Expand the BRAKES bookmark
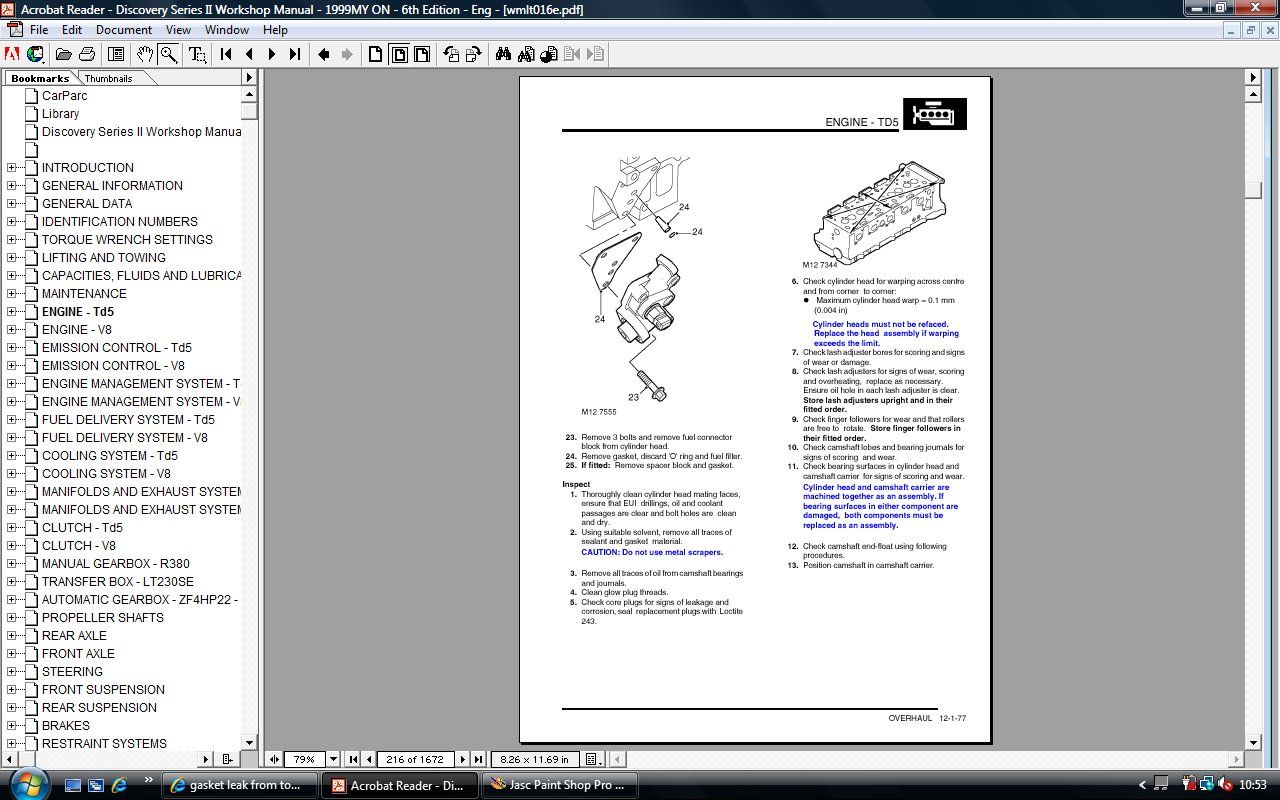The width and height of the screenshot is (1280, 800). pos(12,725)
